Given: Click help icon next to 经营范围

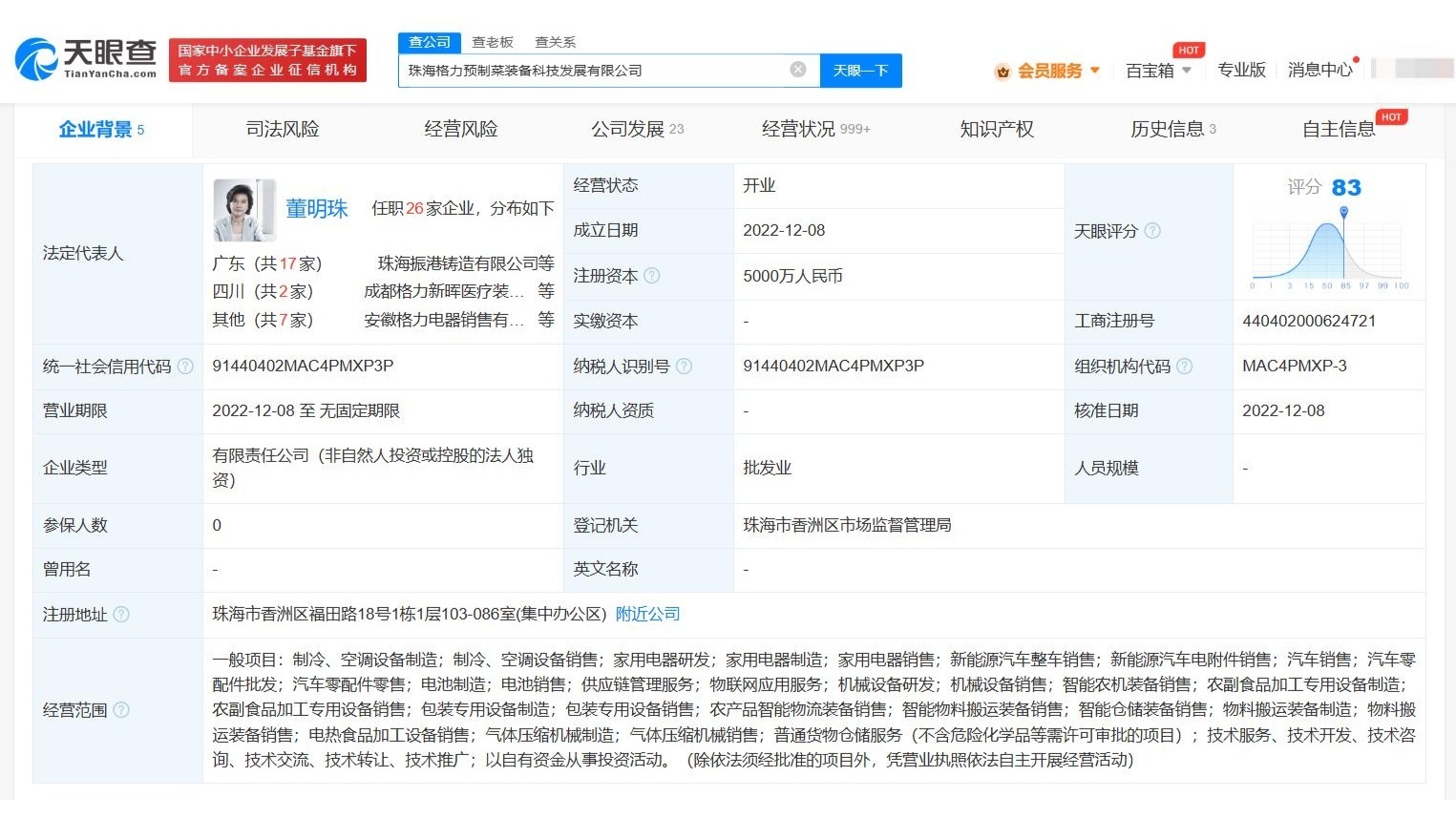Looking at the screenshot, I should (121, 710).
